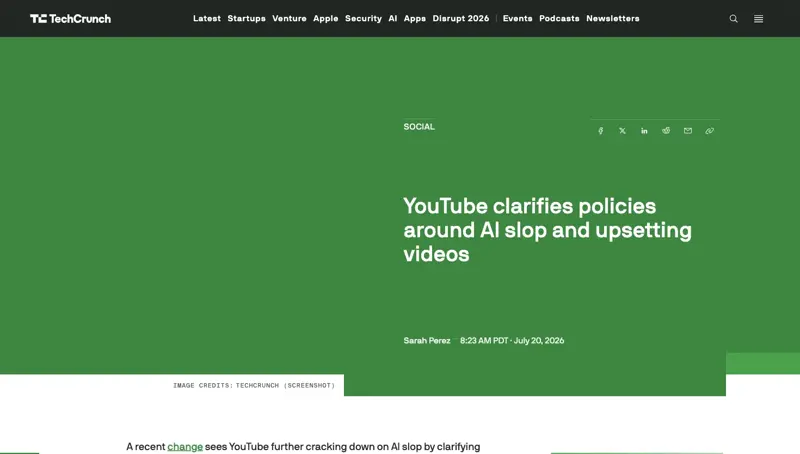Viewport: 800px width, 454px height.
Task: Open Venture nav item
Action: coord(289,18)
